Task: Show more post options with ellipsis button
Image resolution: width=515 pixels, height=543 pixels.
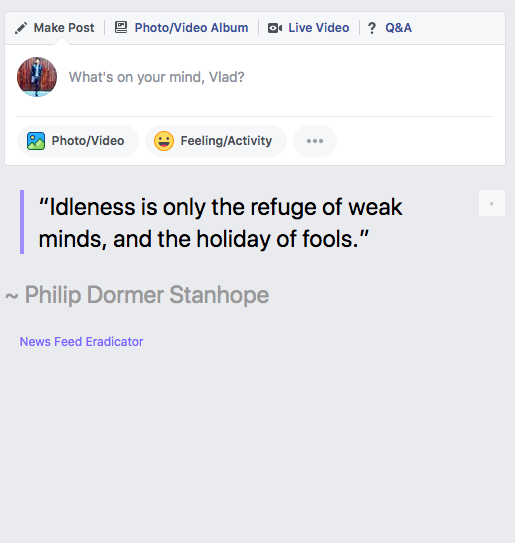Action: (x=315, y=141)
